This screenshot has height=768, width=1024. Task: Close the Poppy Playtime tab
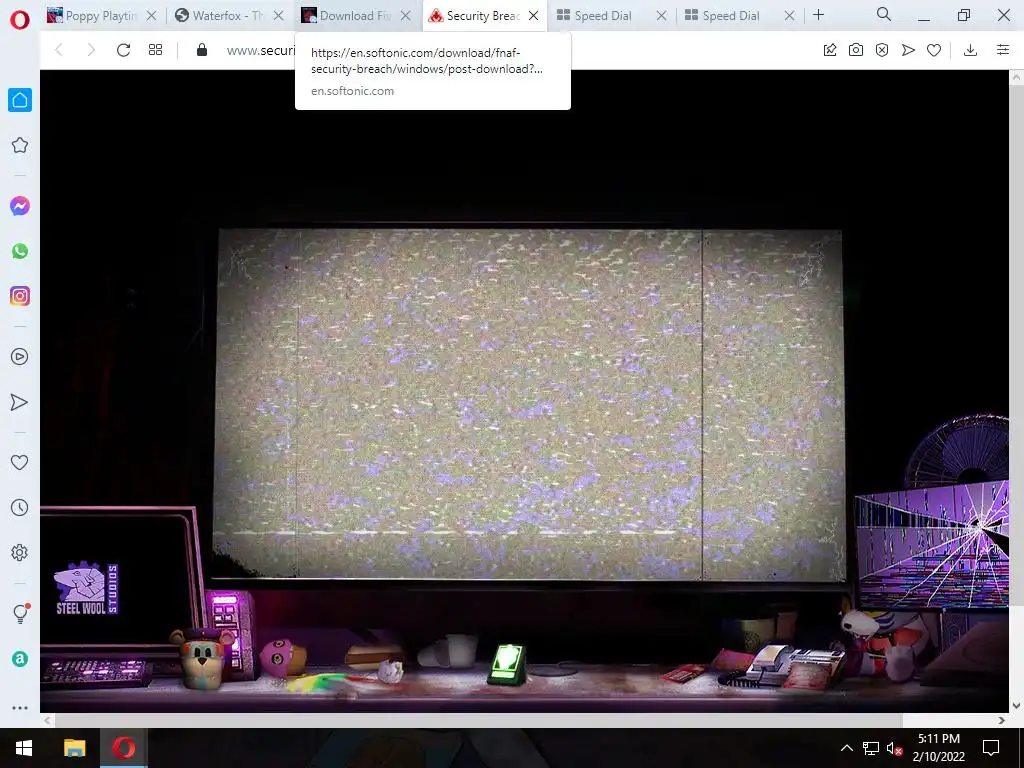152,16
